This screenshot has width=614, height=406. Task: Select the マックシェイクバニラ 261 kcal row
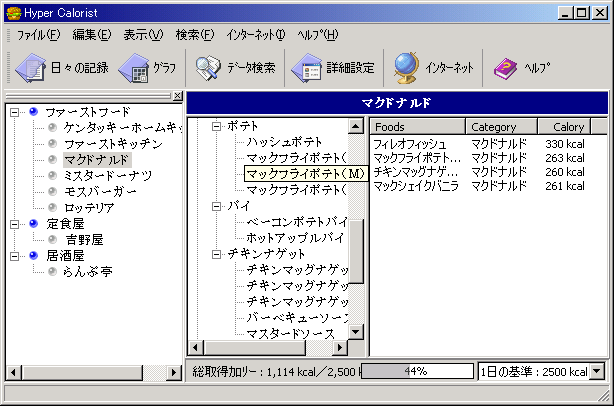[x=479, y=186]
